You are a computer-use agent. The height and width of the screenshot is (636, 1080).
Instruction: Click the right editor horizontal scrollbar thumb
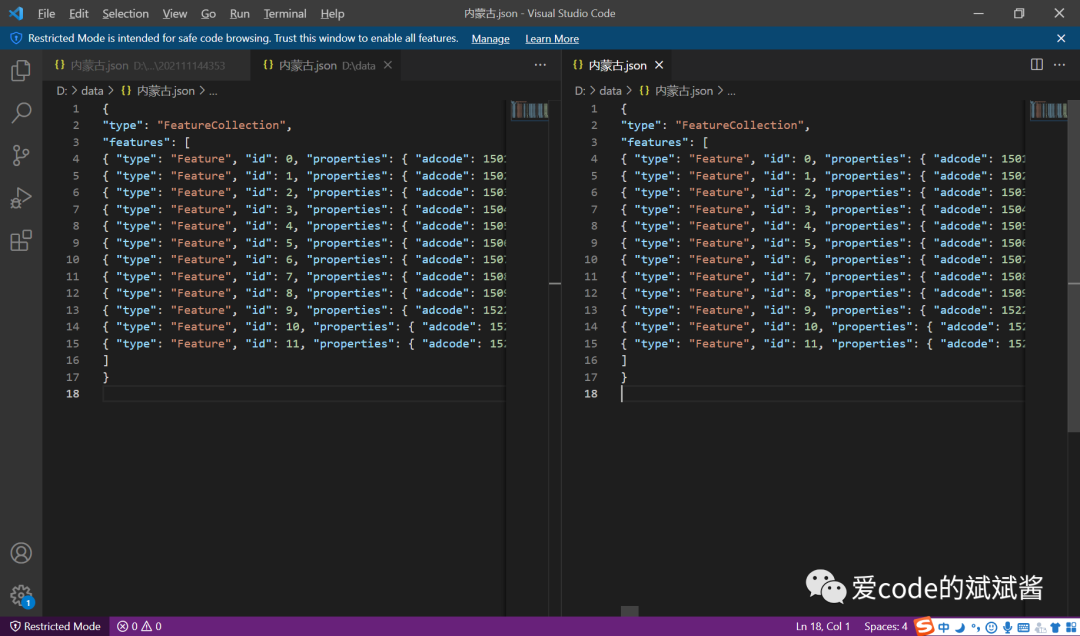630,611
